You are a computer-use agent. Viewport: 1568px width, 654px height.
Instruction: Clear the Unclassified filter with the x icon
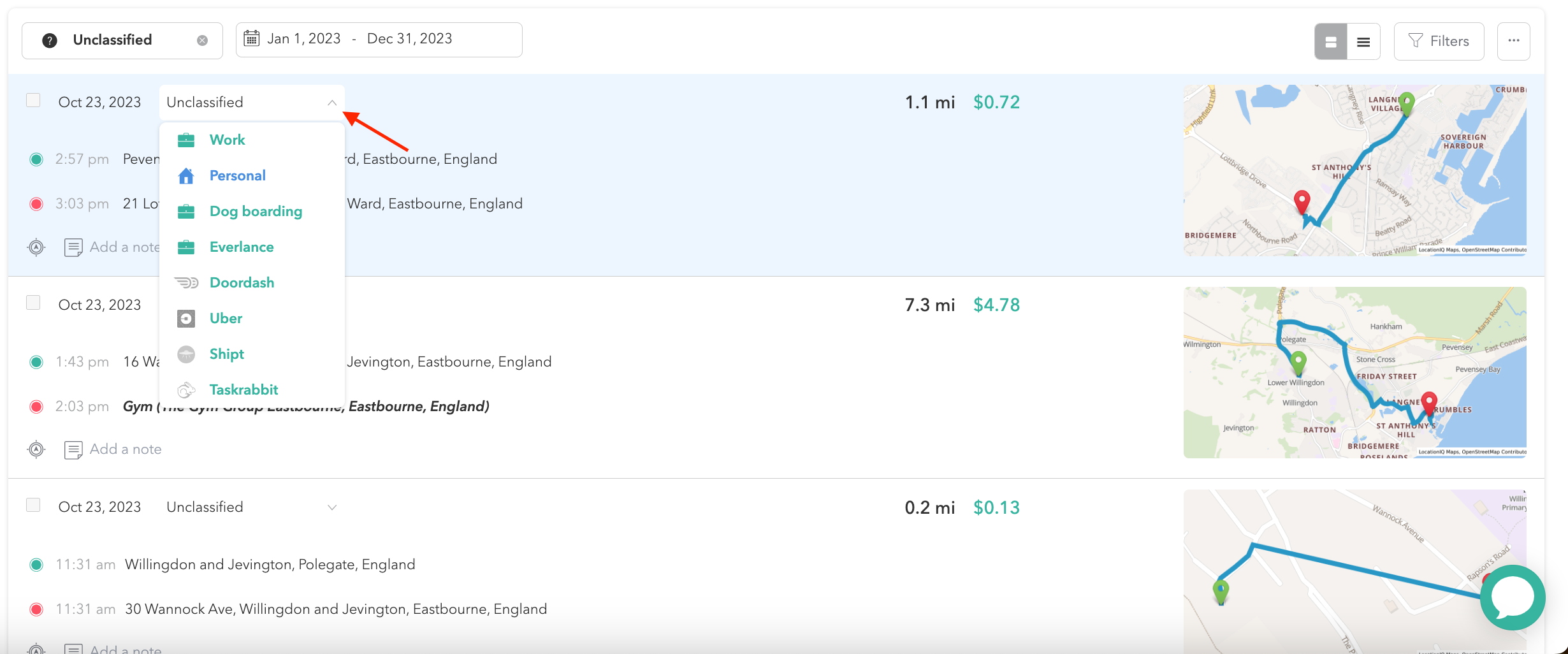coord(202,41)
